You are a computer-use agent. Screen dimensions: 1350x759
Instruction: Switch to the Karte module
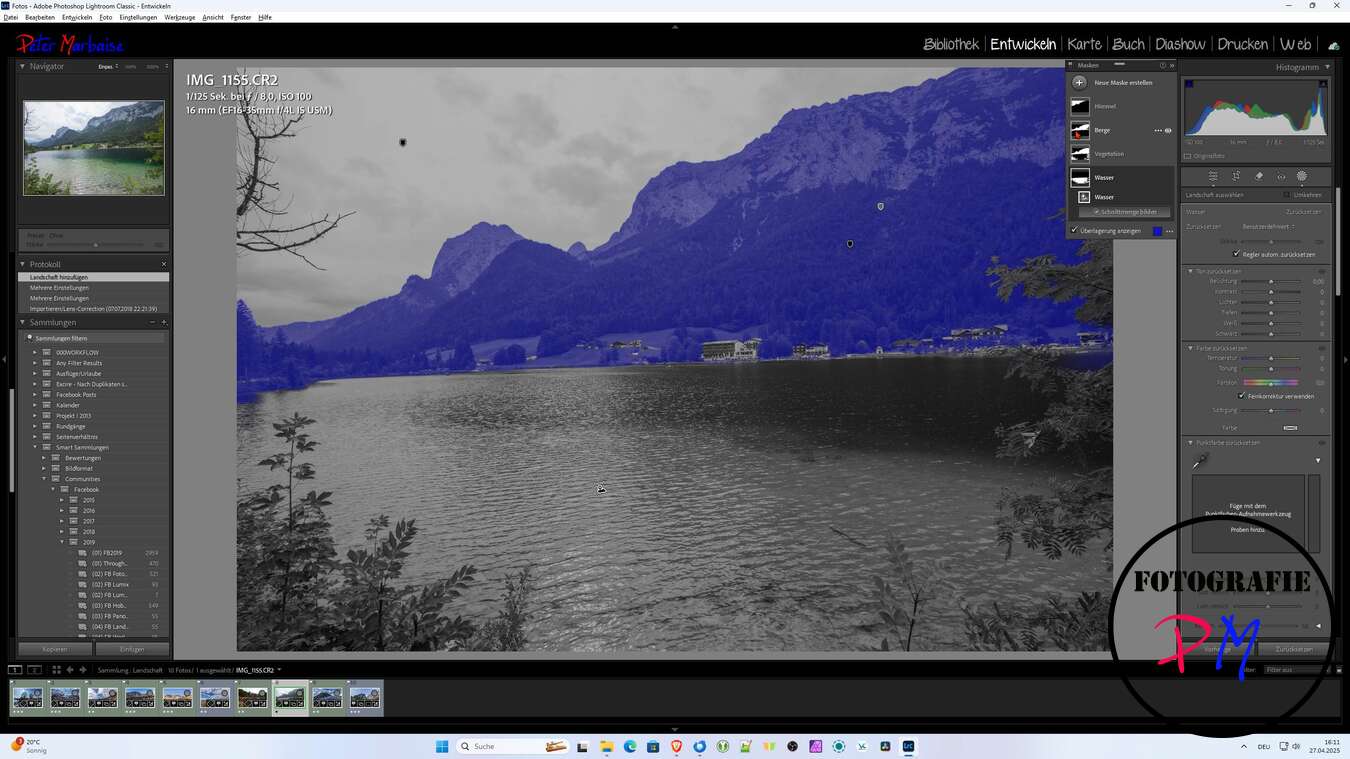(1084, 44)
